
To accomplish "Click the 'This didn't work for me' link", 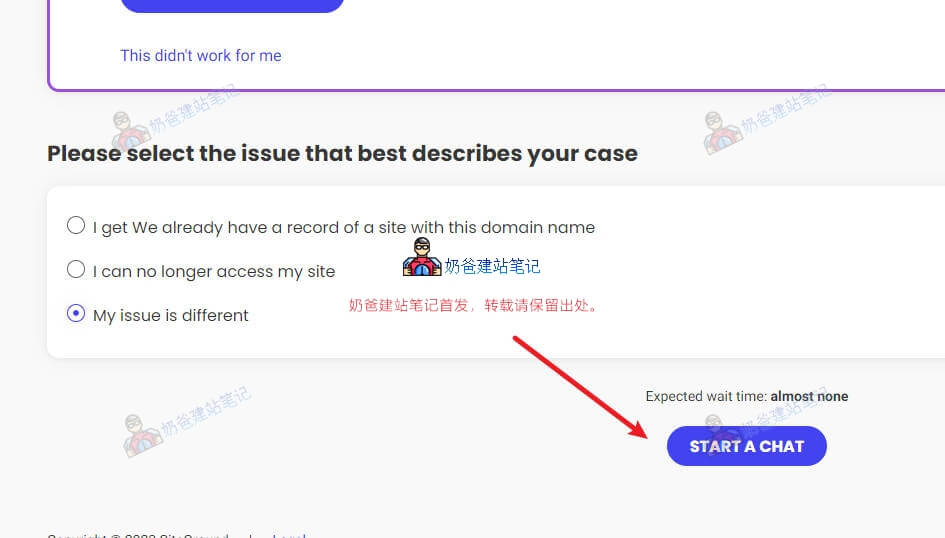I will (201, 55).
